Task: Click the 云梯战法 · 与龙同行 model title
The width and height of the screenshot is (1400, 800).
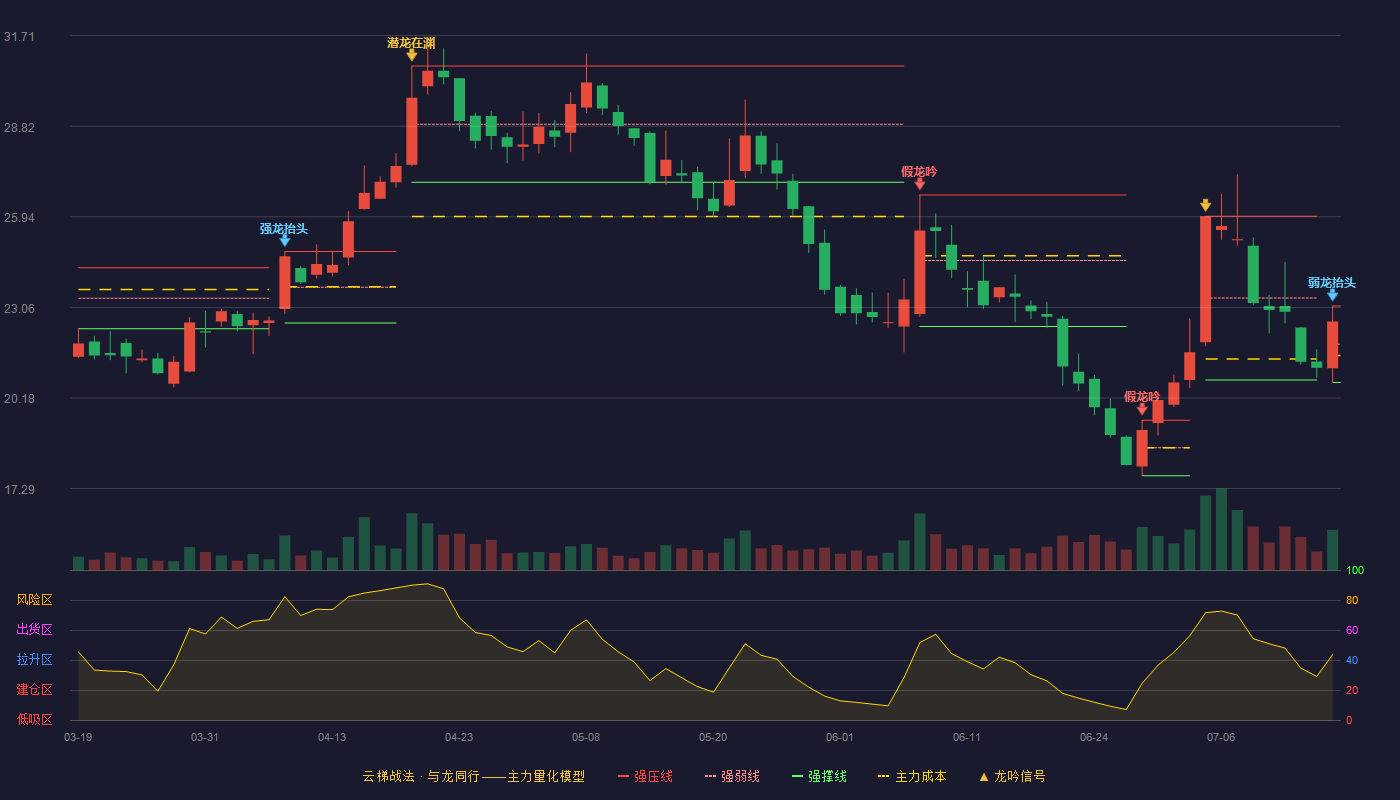Action: [474, 776]
